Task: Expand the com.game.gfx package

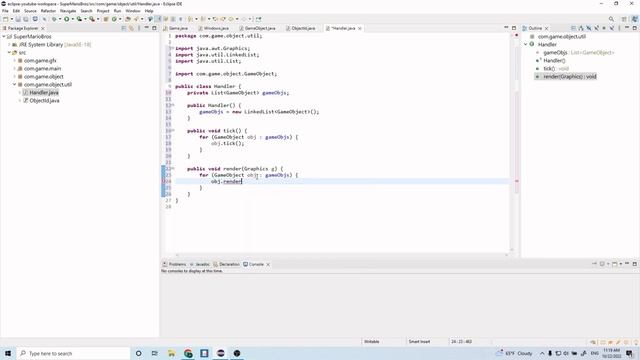Action: click(14, 60)
